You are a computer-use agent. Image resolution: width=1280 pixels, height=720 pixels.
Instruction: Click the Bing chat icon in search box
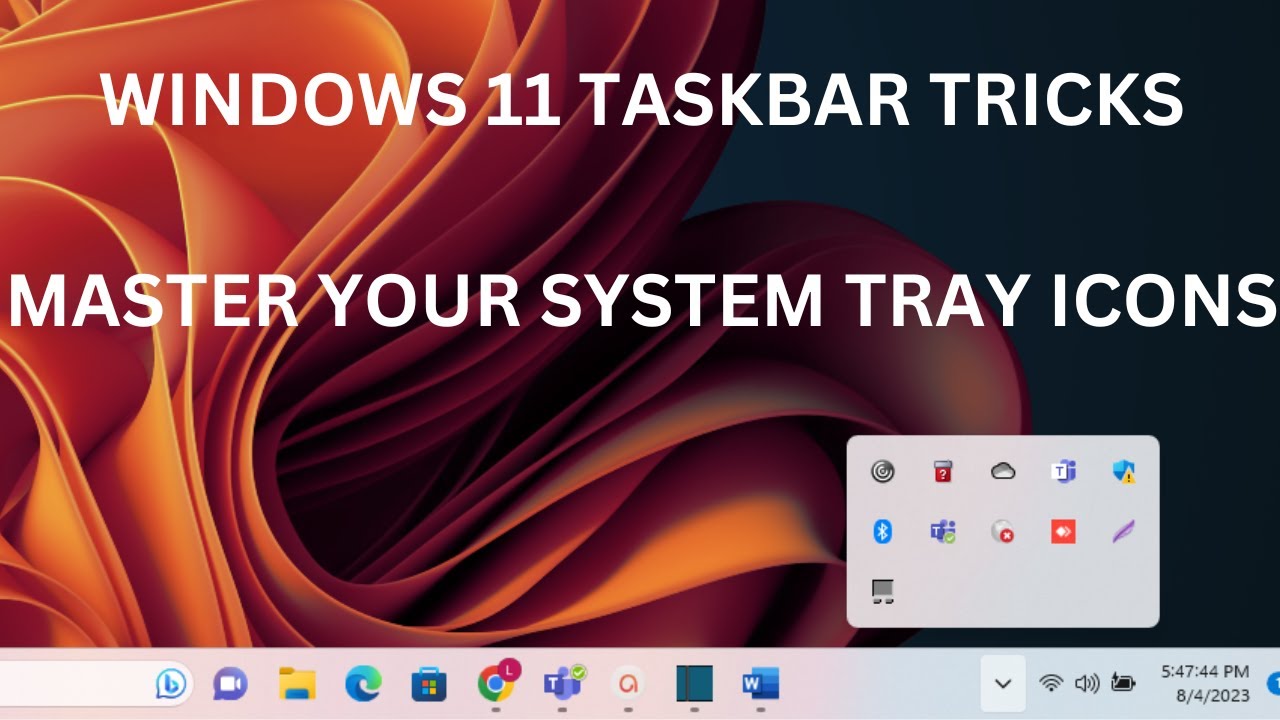click(171, 684)
